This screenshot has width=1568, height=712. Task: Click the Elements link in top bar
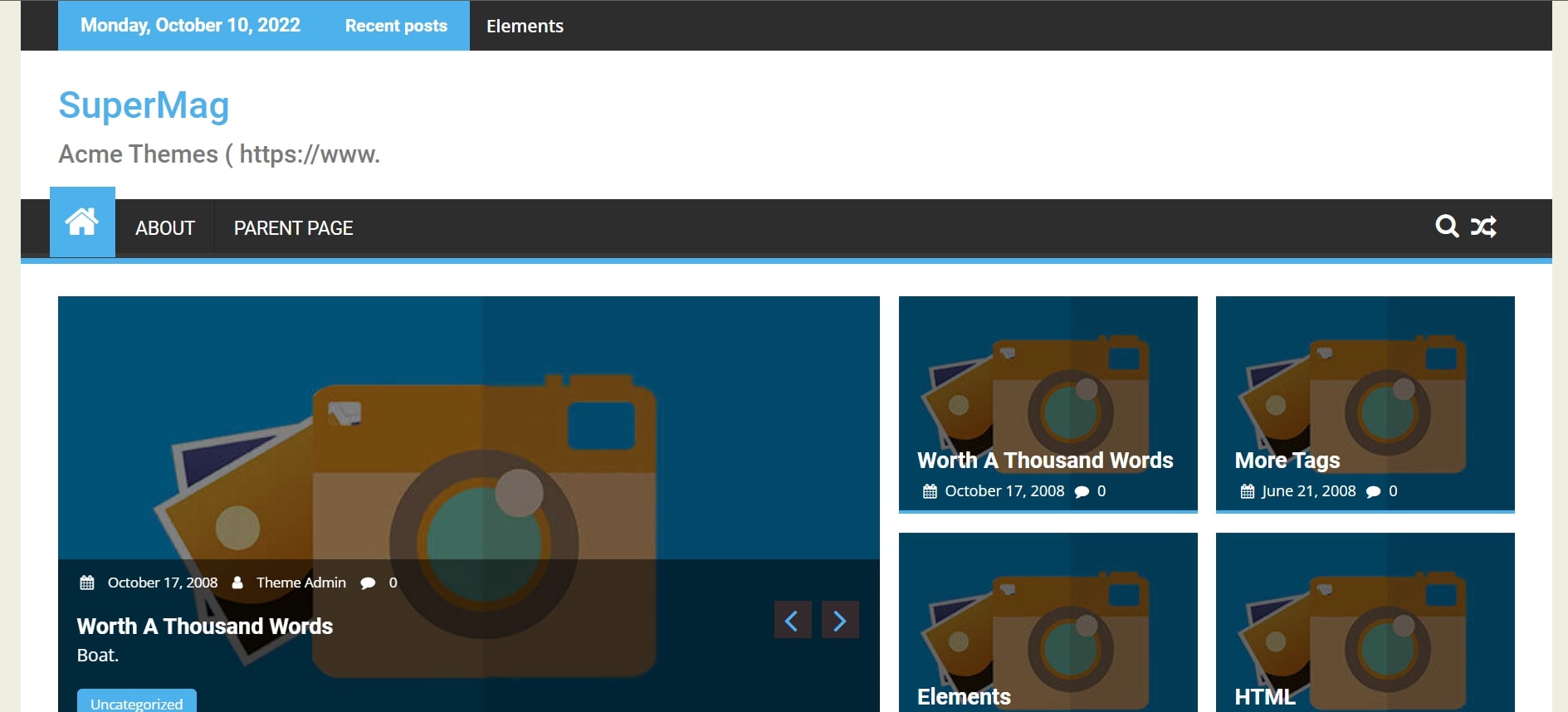coord(525,26)
